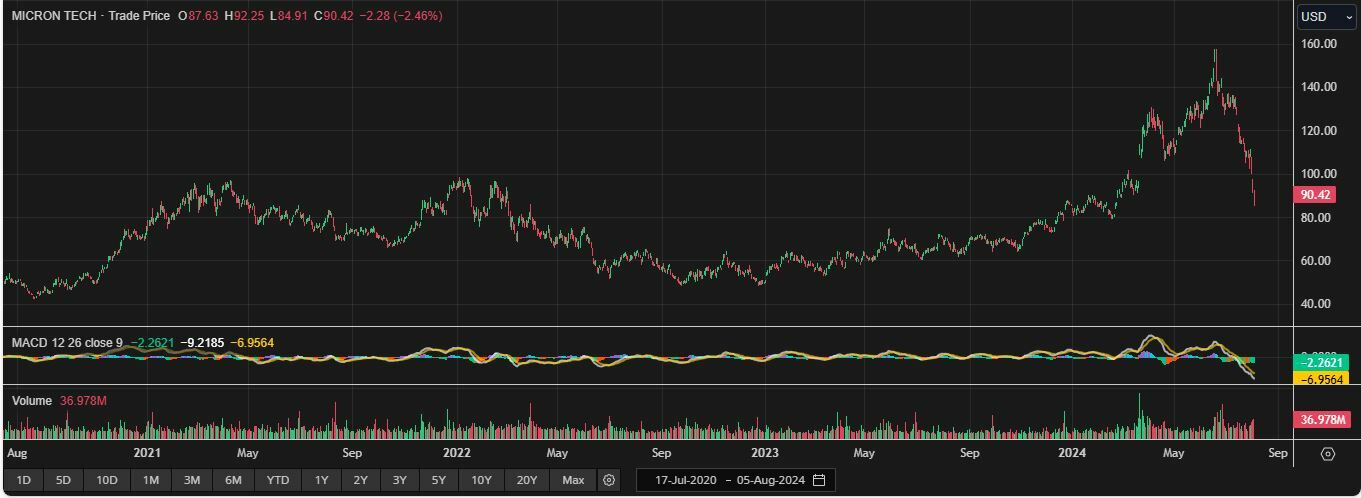1361x498 pixels.
Task: Click the MACD 12 26 close 9 label
Action: click(67, 343)
